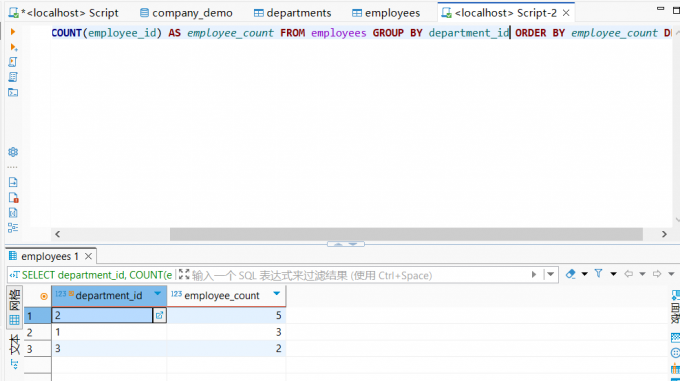Image resolution: width=680 pixels, height=381 pixels.
Task: Switch to the <localhost> Script tab
Action: click(64, 13)
